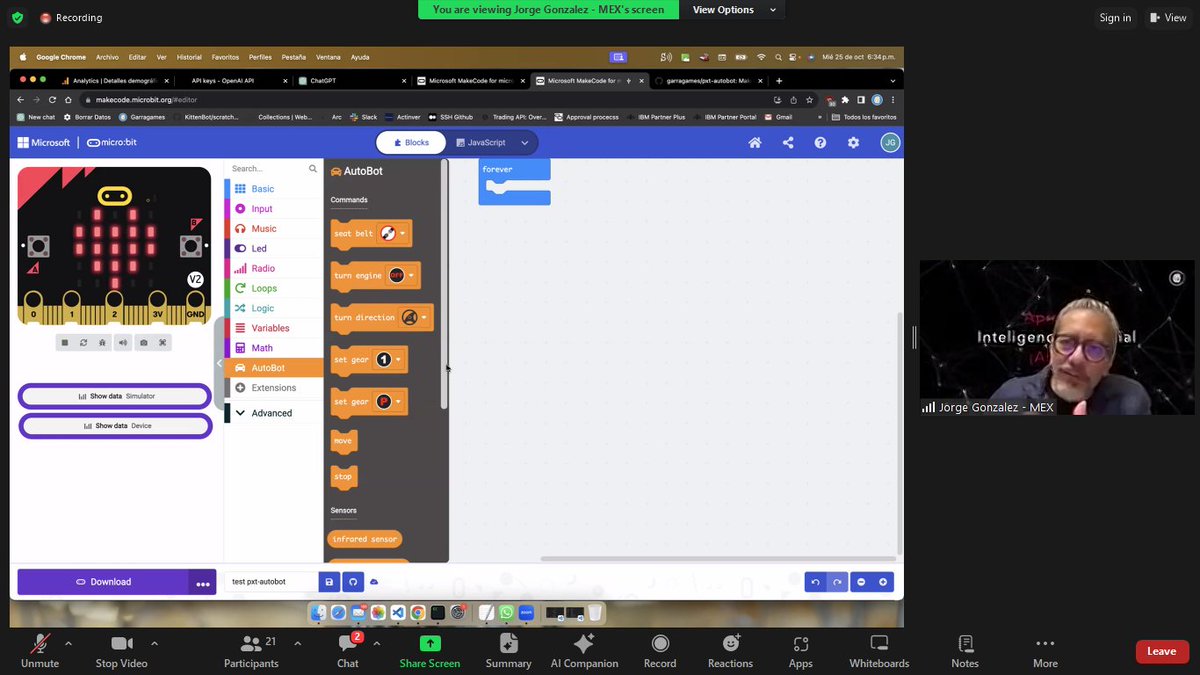This screenshot has height=675, width=1200.
Task: Mute the simulator audio
Action: pyautogui.click(x=123, y=343)
